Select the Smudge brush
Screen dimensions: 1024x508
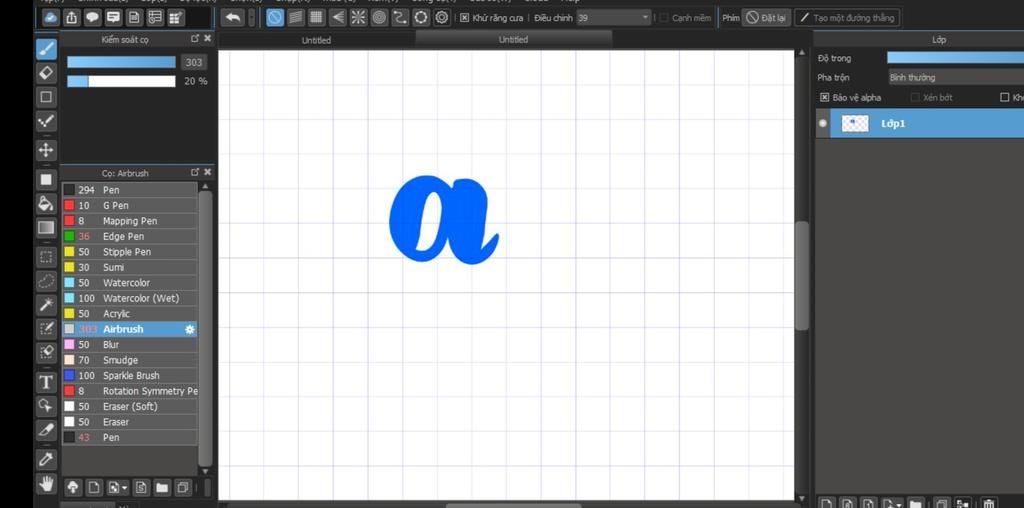click(x=130, y=360)
